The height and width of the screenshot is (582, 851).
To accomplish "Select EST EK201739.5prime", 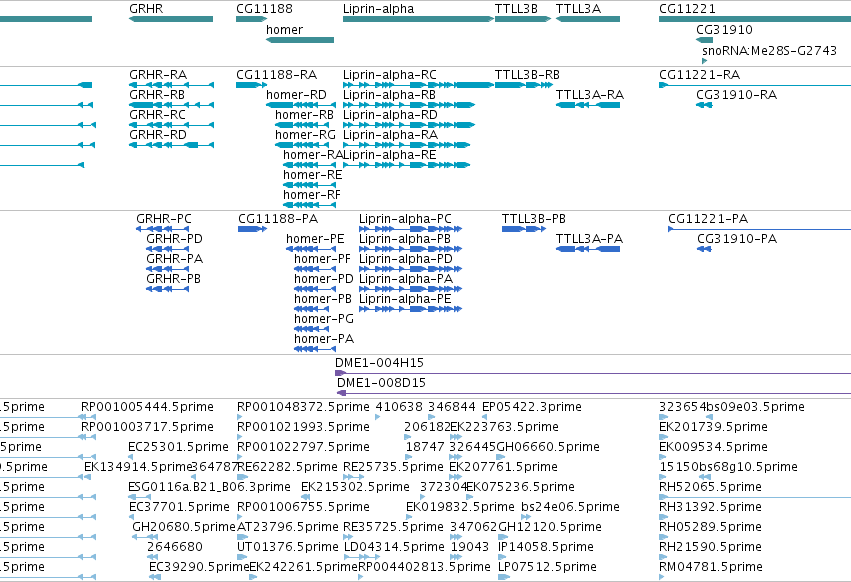I will (x=663, y=437).
